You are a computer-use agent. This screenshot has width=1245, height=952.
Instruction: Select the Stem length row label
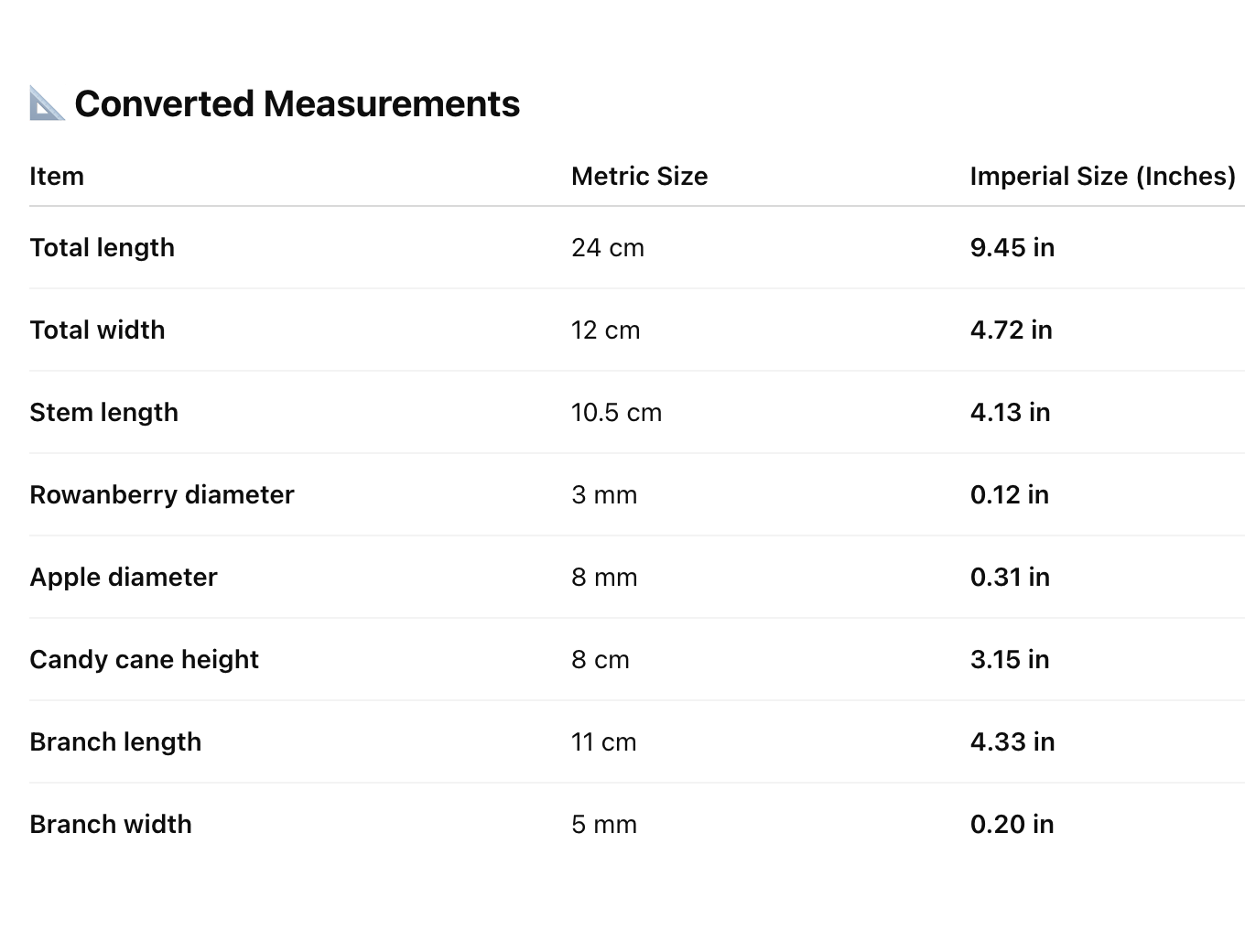tap(103, 412)
